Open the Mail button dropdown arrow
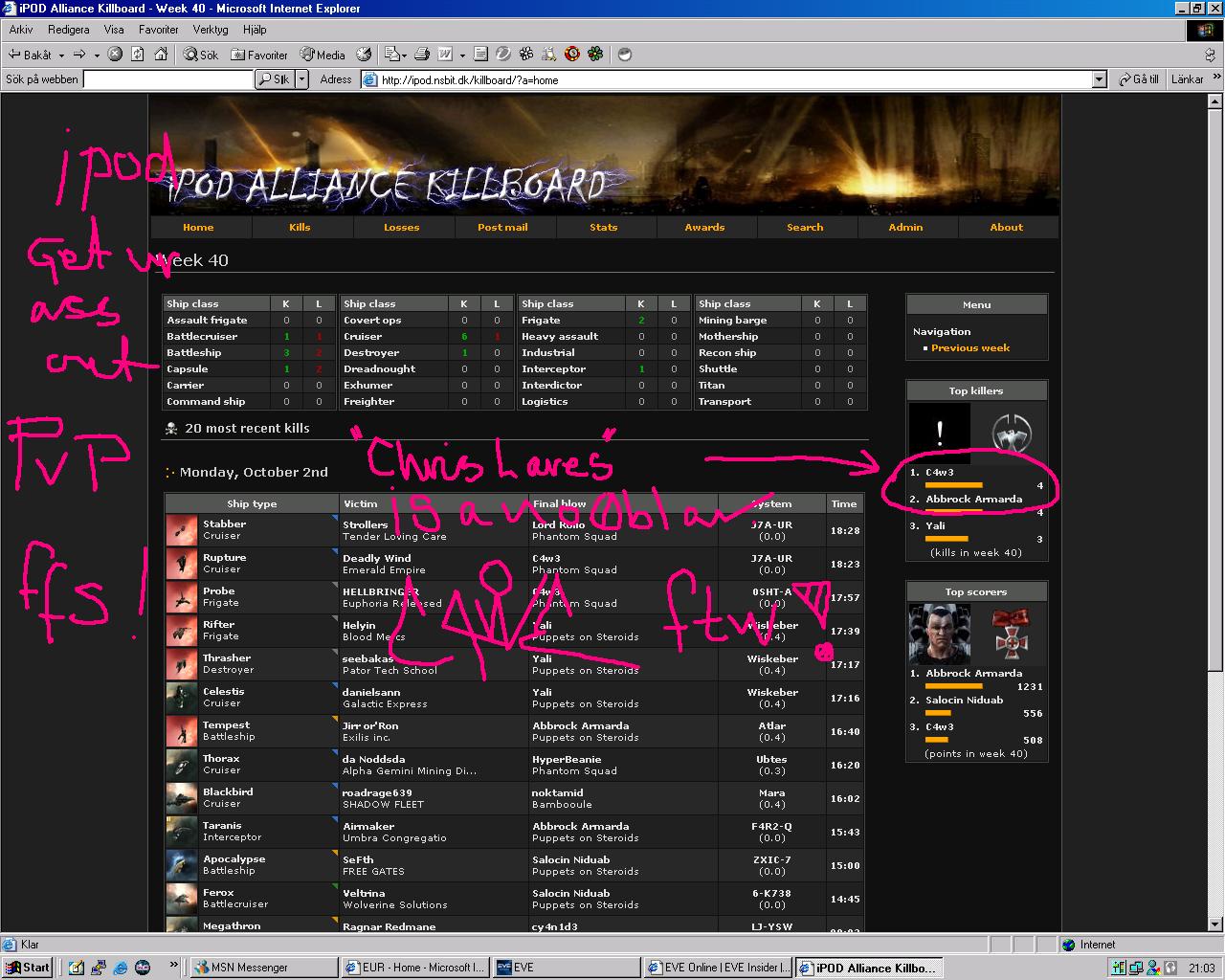This screenshot has height=980, width=1225. (x=405, y=56)
